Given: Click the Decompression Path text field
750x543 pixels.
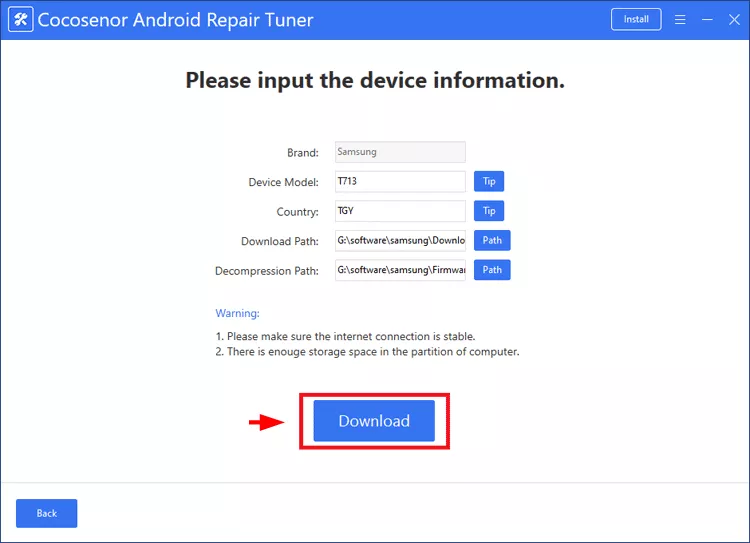Looking at the screenshot, I should [400, 270].
